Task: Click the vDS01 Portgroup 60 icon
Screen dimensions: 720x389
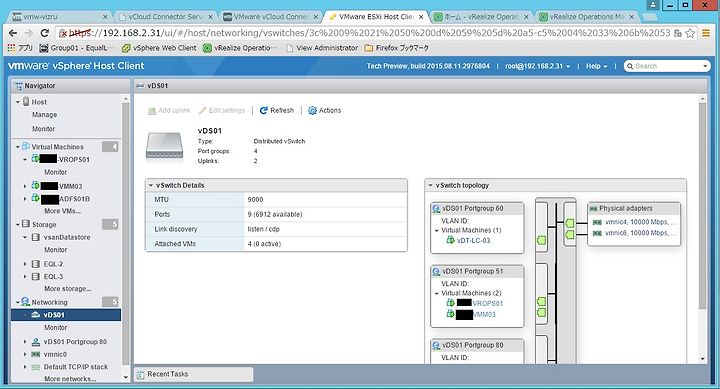Action: 436,209
